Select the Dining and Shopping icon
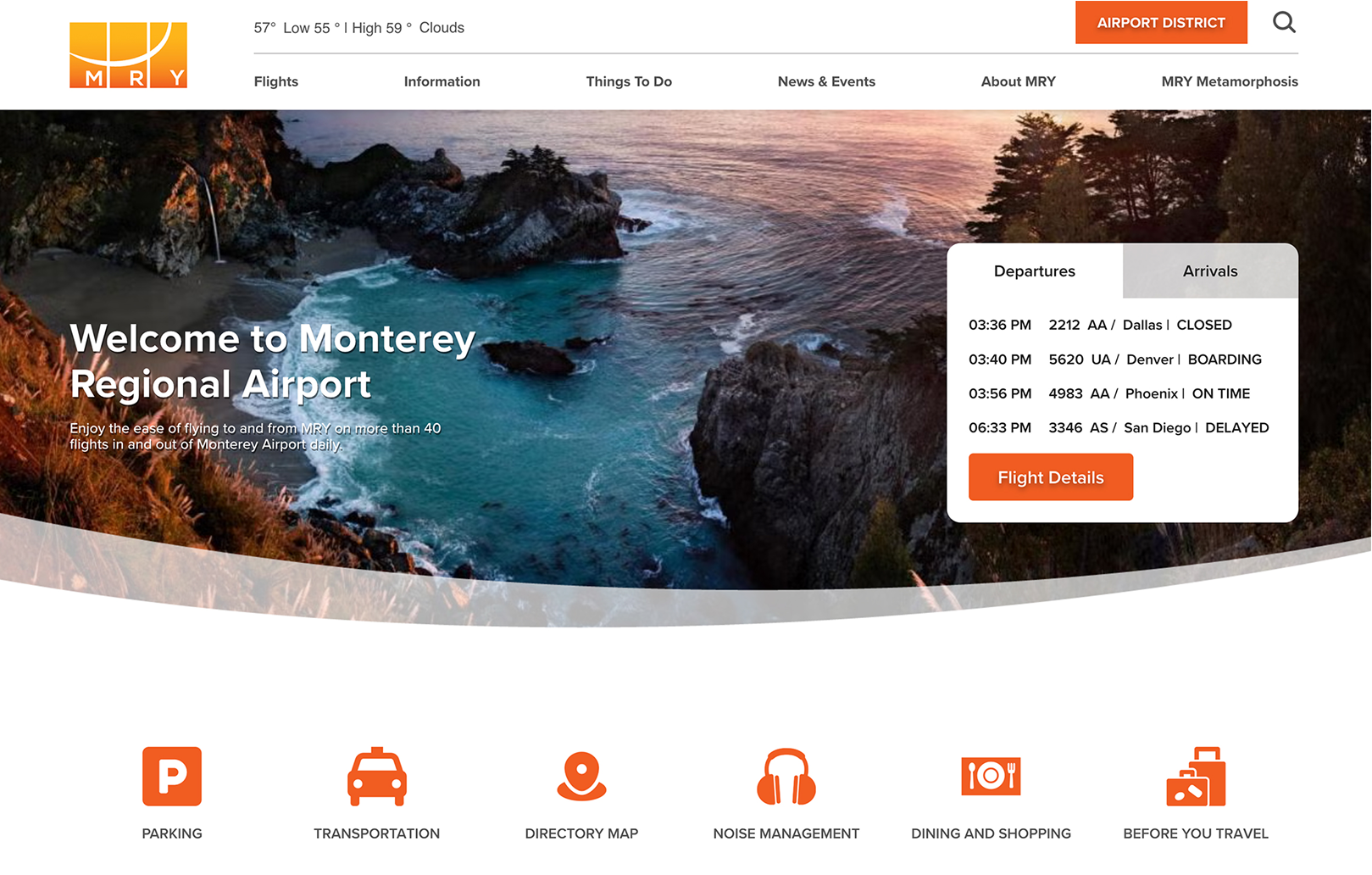 (x=991, y=774)
